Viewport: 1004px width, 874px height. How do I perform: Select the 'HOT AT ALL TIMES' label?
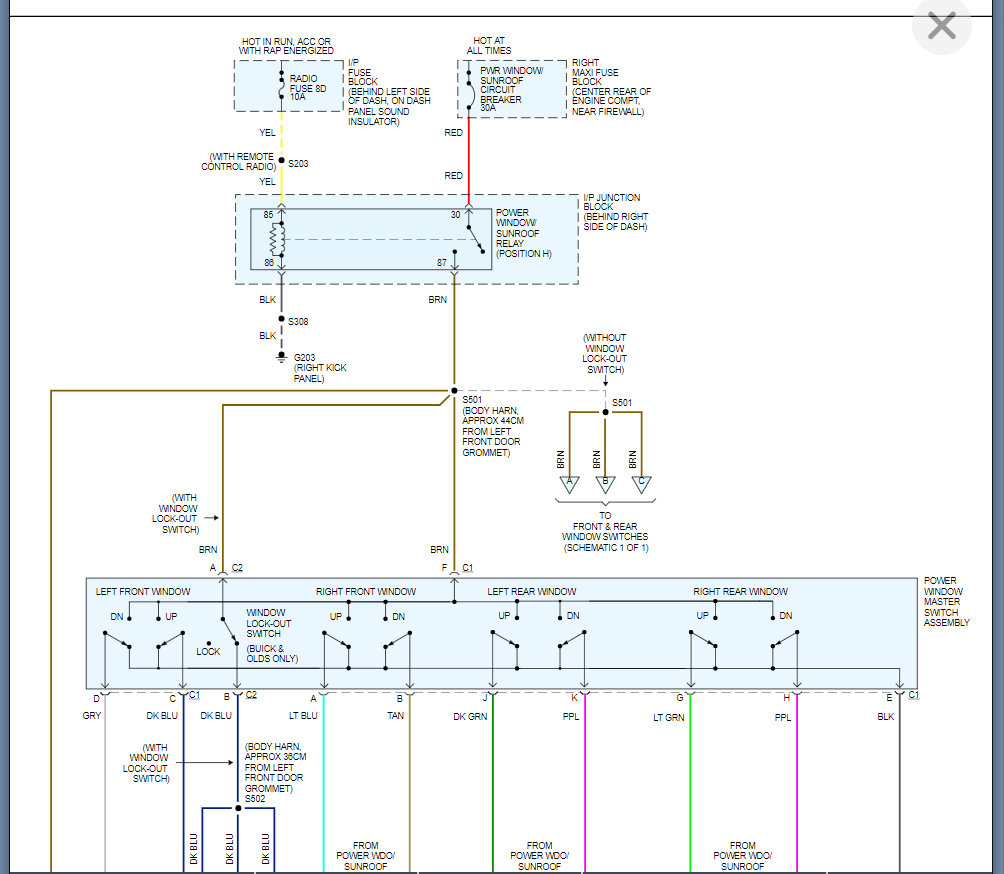489,45
